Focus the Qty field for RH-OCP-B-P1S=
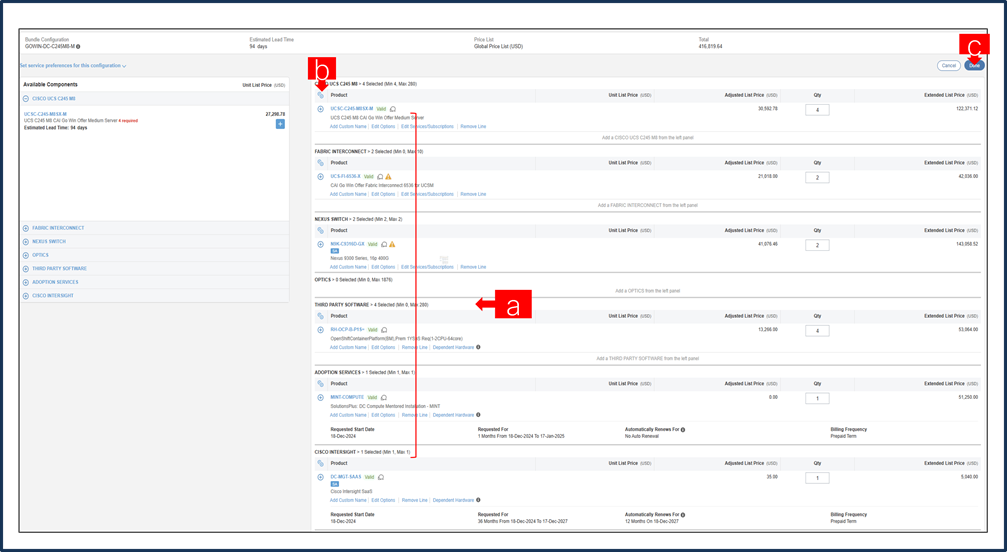This screenshot has height=552, width=1007. coord(817,331)
